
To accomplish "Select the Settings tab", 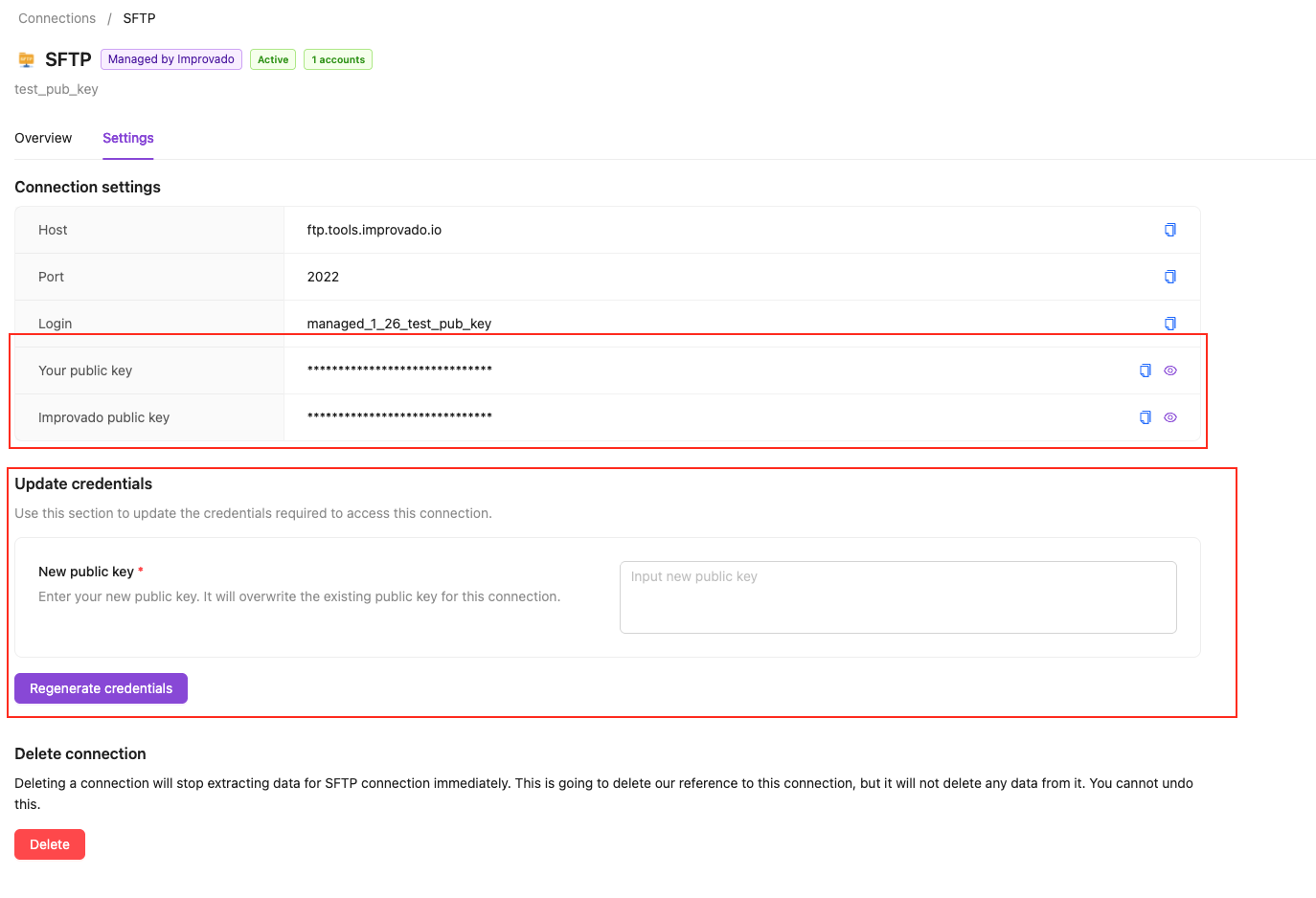I will (128, 138).
